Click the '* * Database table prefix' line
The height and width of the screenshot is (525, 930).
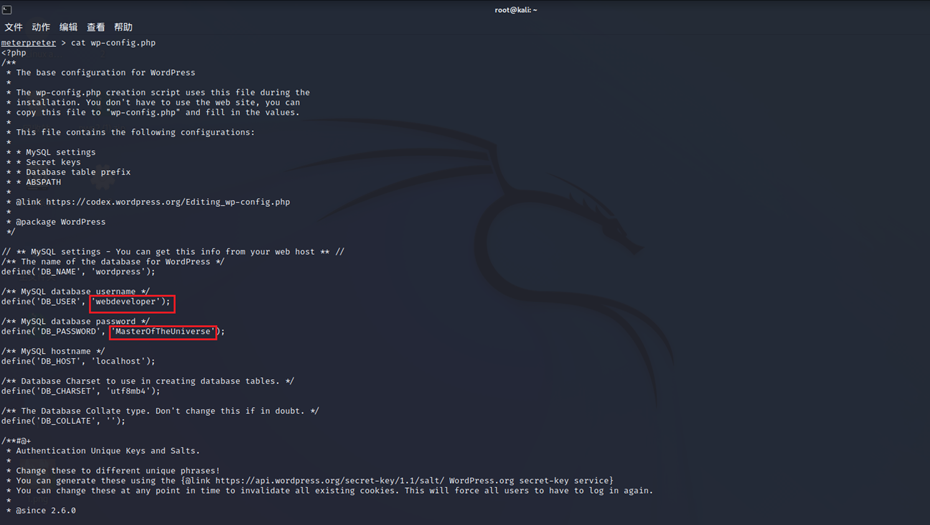click(68, 173)
